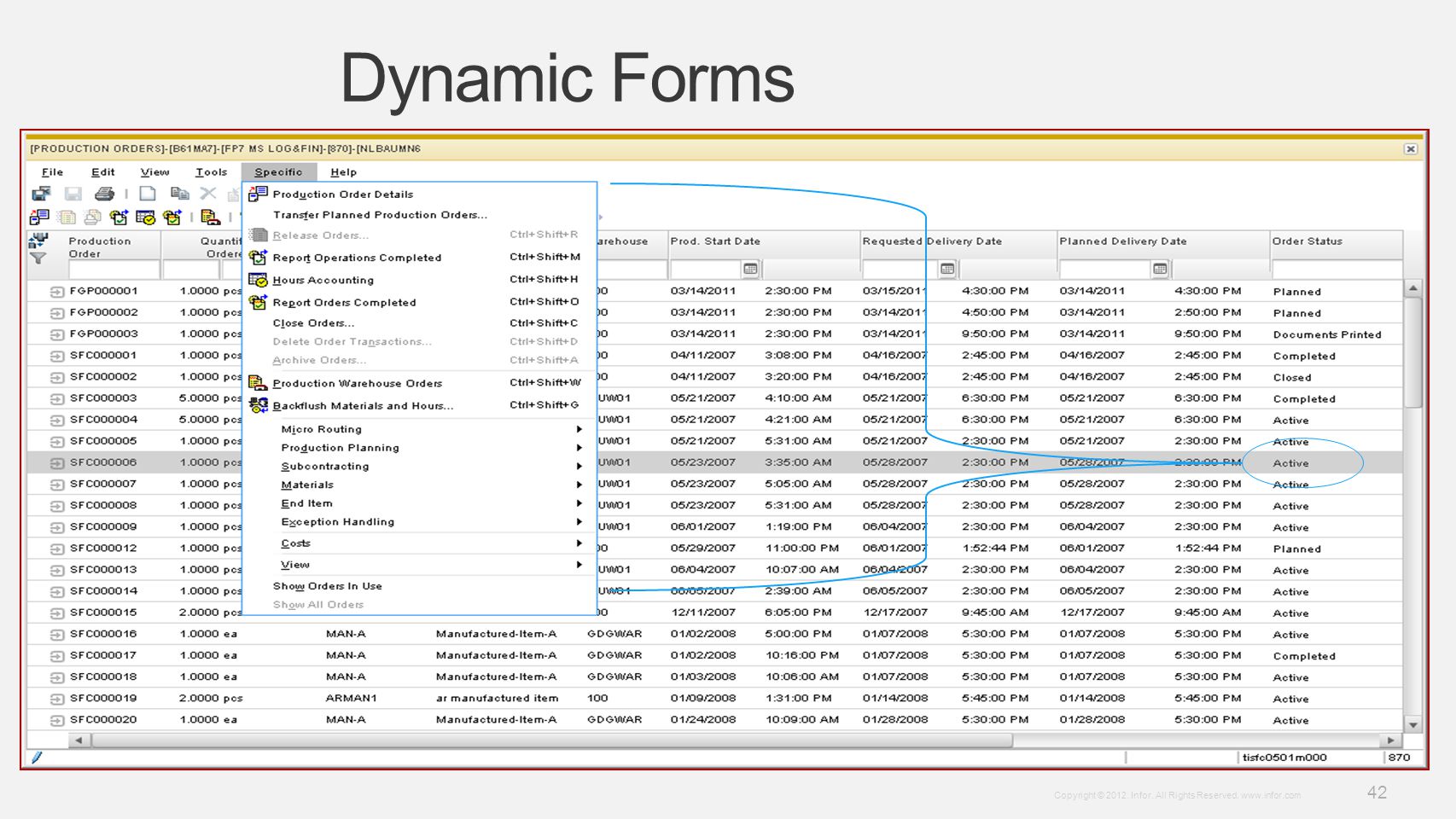This screenshot has width=1456, height=819.
Task: Click the Documents Printed status cell
Action: pos(1327,334)
